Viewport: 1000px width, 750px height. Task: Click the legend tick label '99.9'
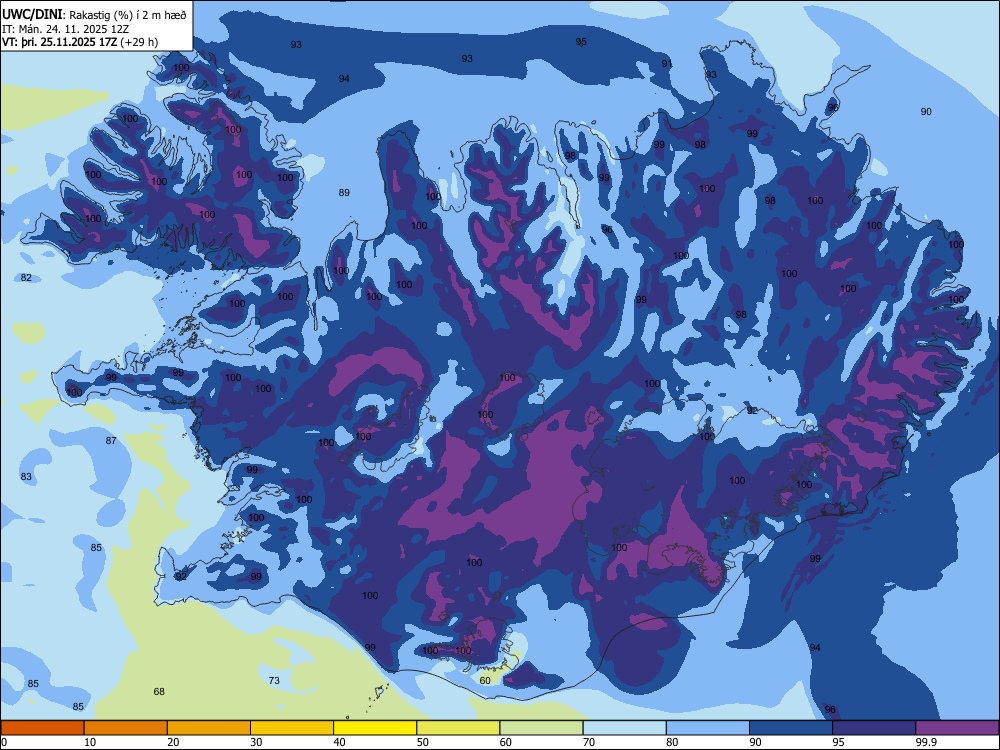pos(927,742)
